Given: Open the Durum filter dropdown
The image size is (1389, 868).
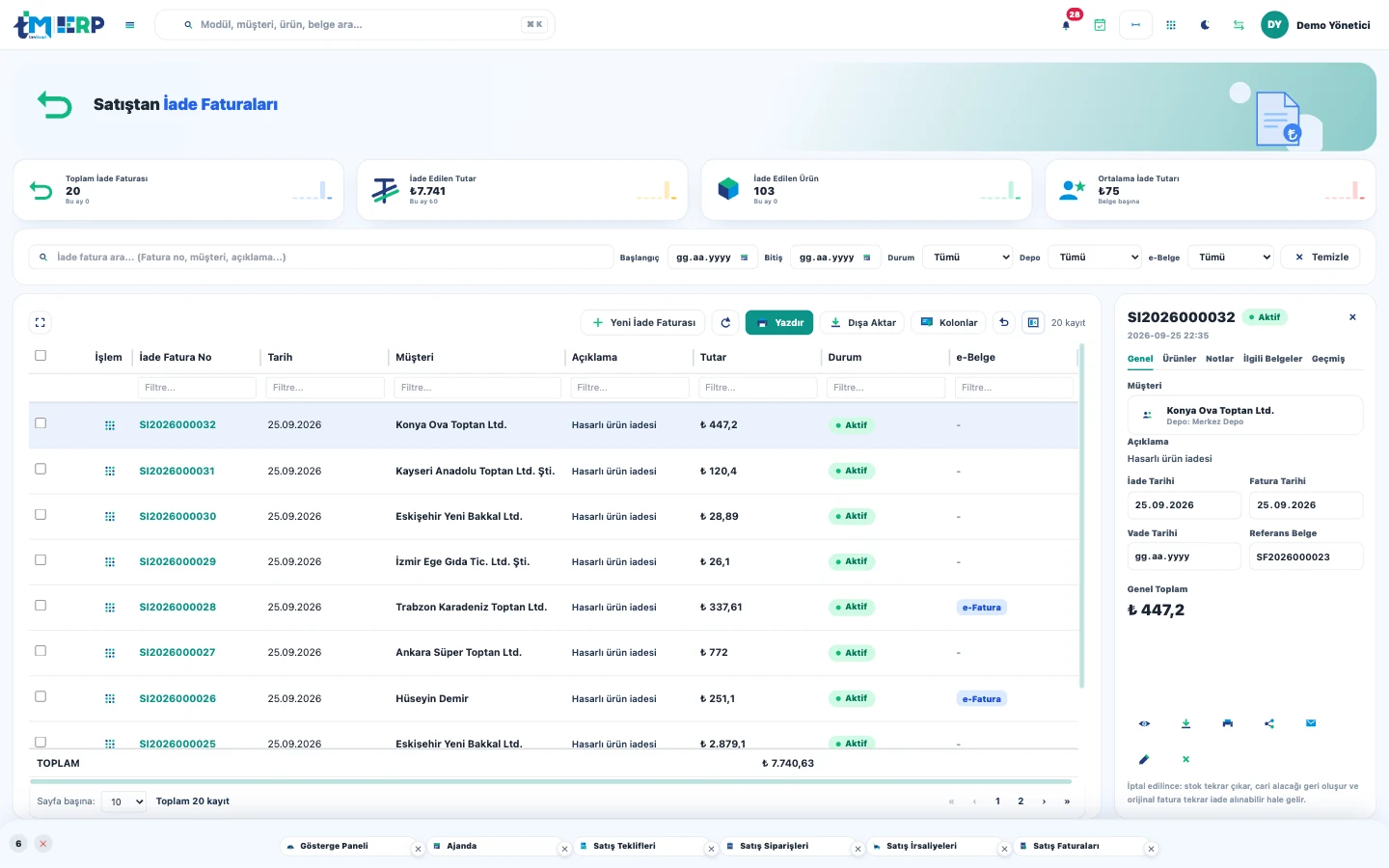Looking at the screenshot, I should pos(968,258).
